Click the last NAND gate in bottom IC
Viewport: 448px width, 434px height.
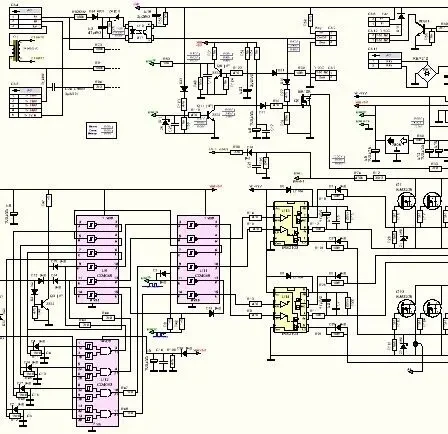105,414
